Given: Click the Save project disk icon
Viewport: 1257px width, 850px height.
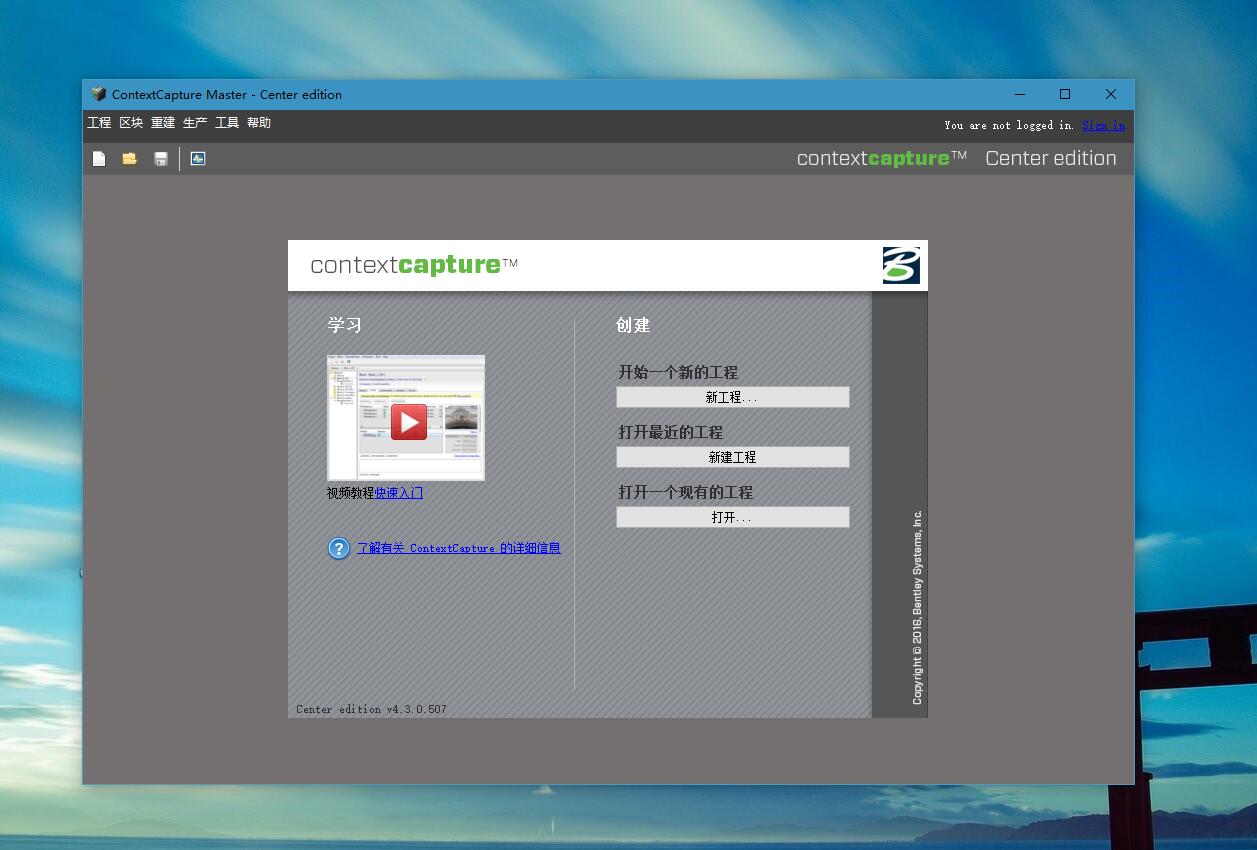Looking at the screenshot, I should tap(161, 159).
